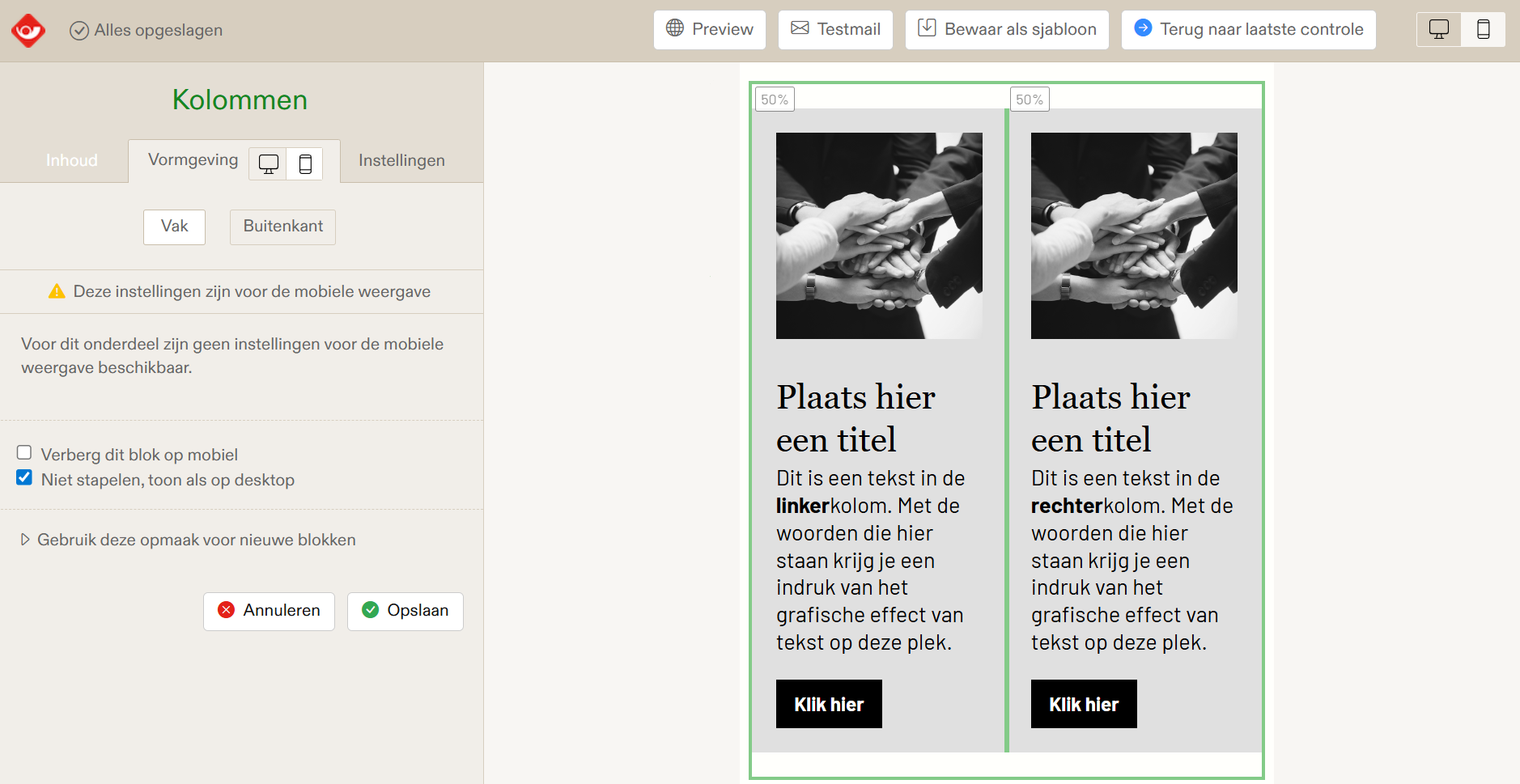Screen dimensions: 1520x784
Task: Switch canvas to mobile view in top bar
Action: [1484, 30]
